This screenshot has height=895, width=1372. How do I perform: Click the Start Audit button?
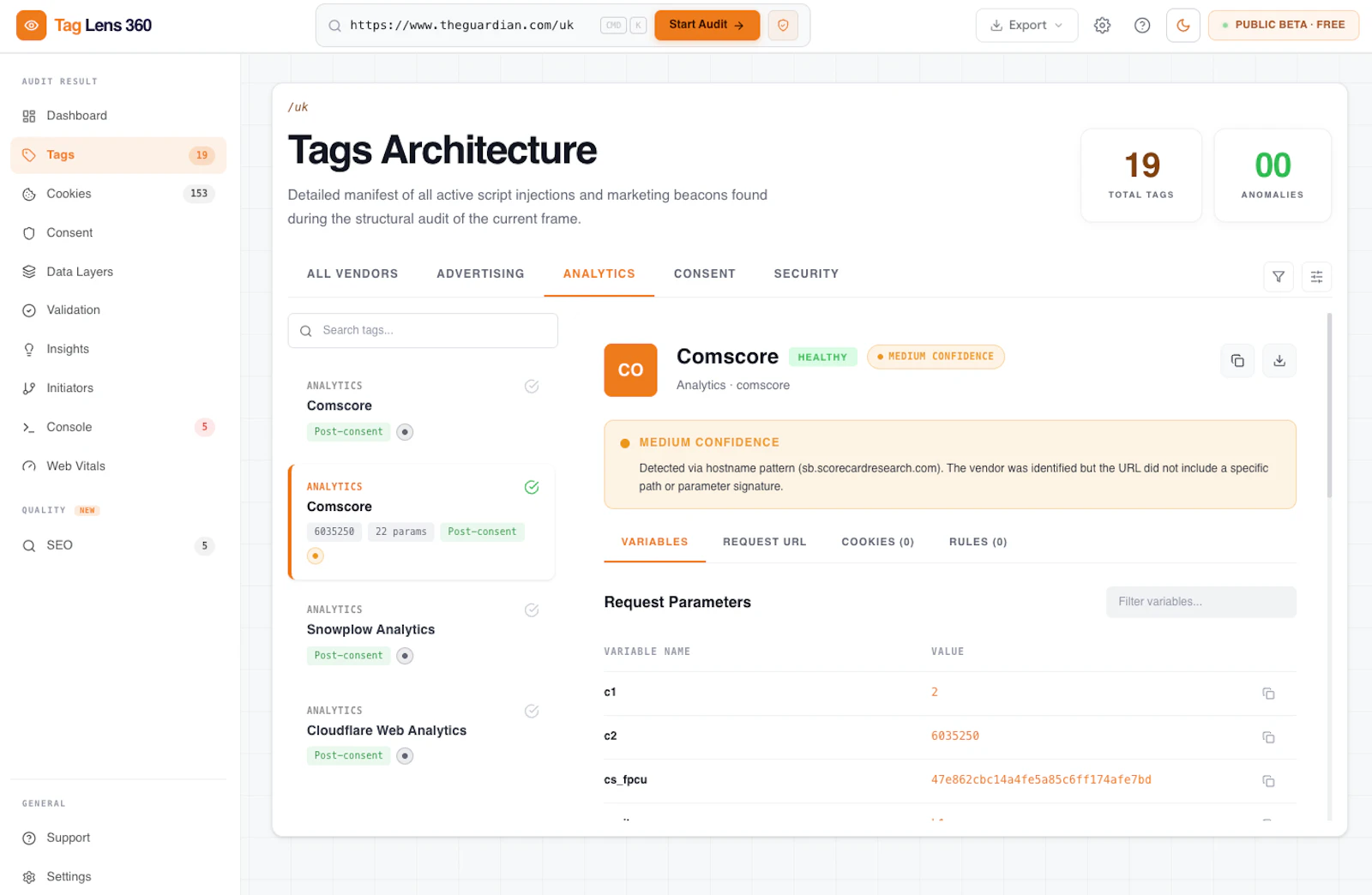707,25
